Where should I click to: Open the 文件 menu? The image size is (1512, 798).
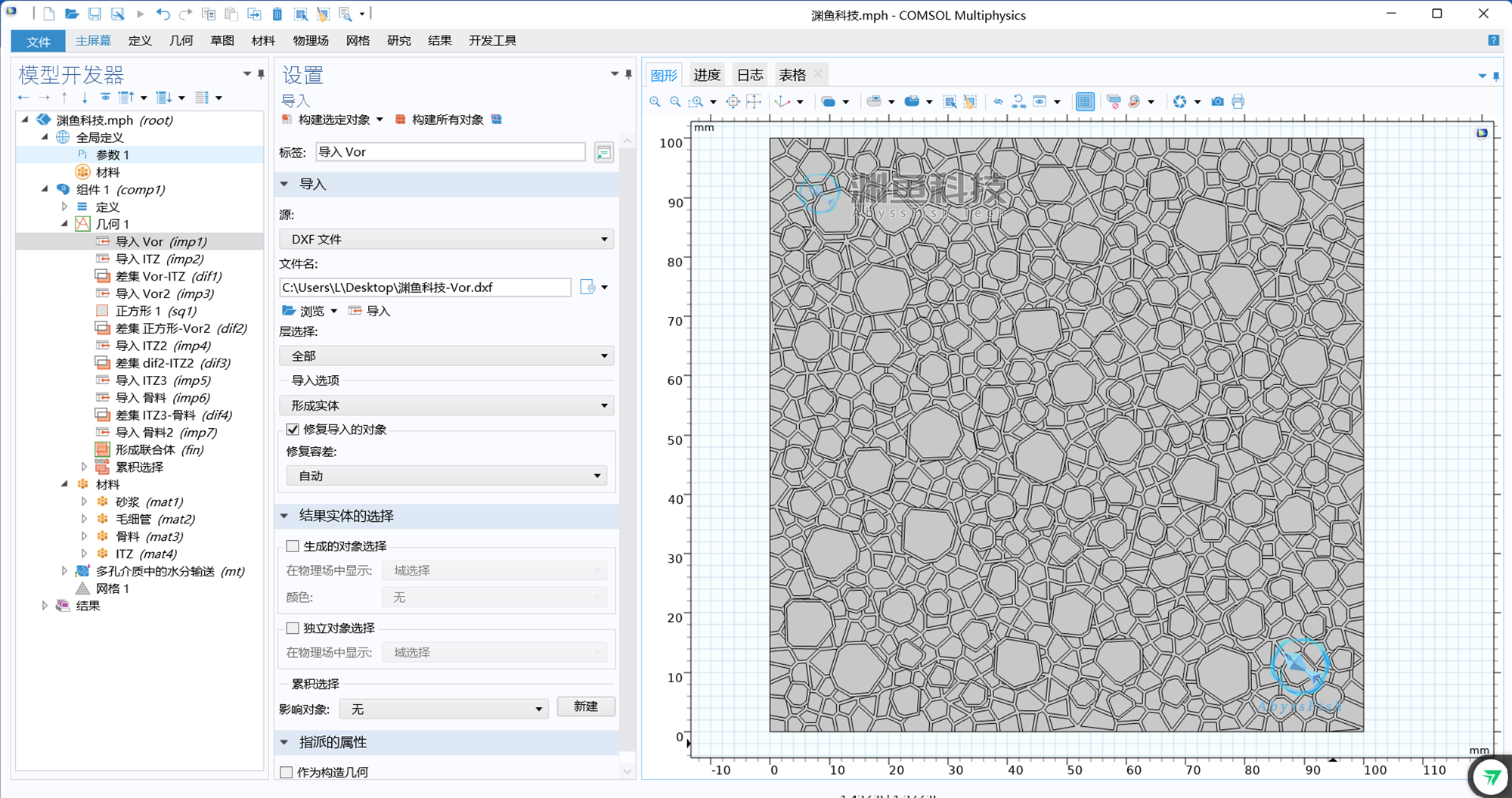pos(38,41)
